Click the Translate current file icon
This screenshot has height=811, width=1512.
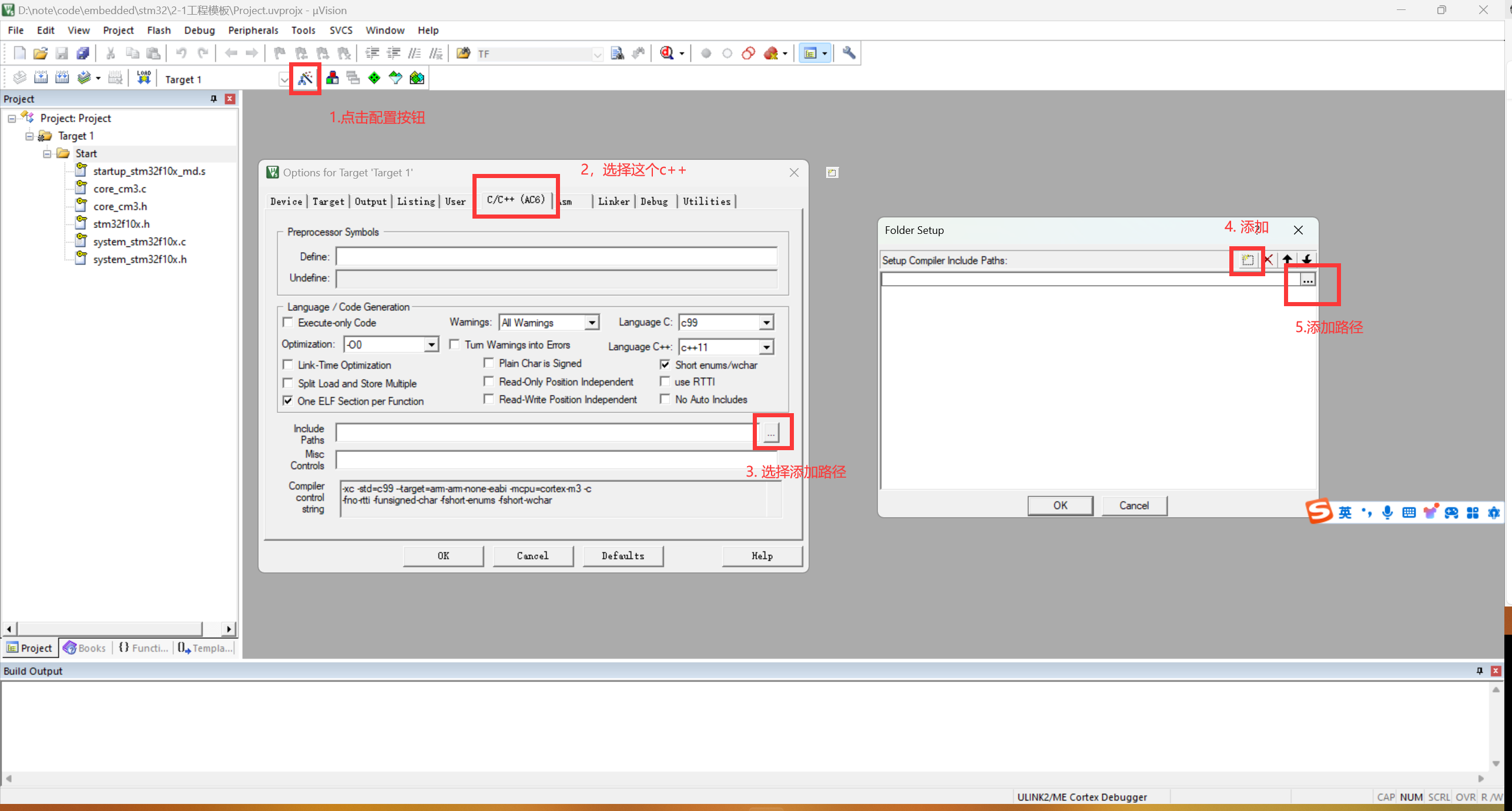coord(19,78)
